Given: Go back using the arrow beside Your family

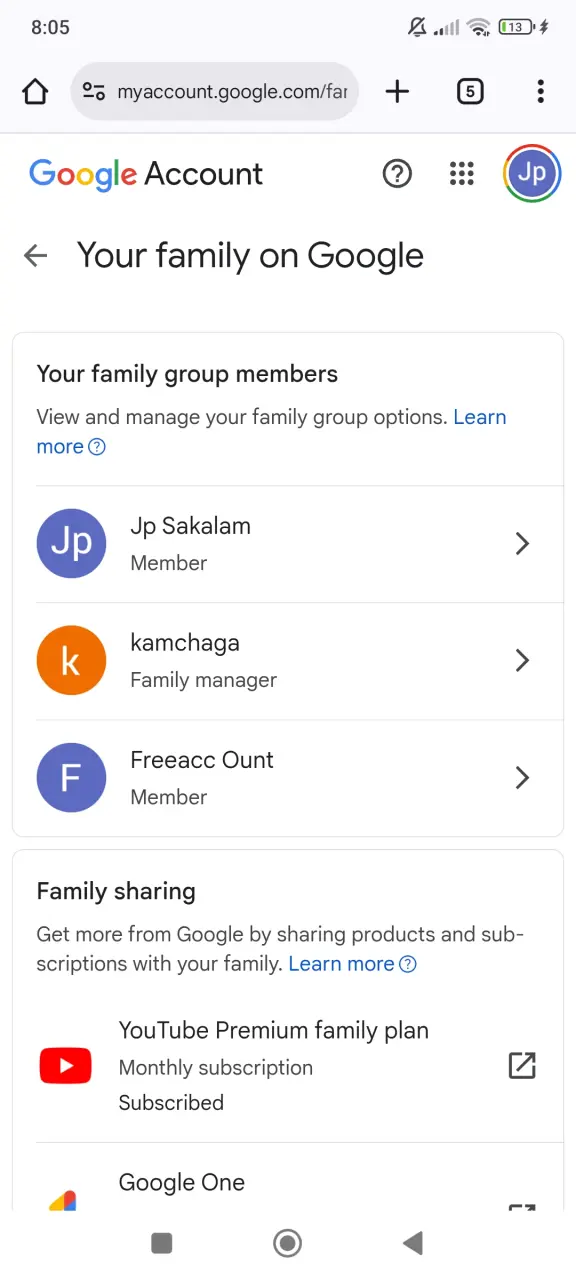Looking at the screenshot, I should click(x=36, y=256).
